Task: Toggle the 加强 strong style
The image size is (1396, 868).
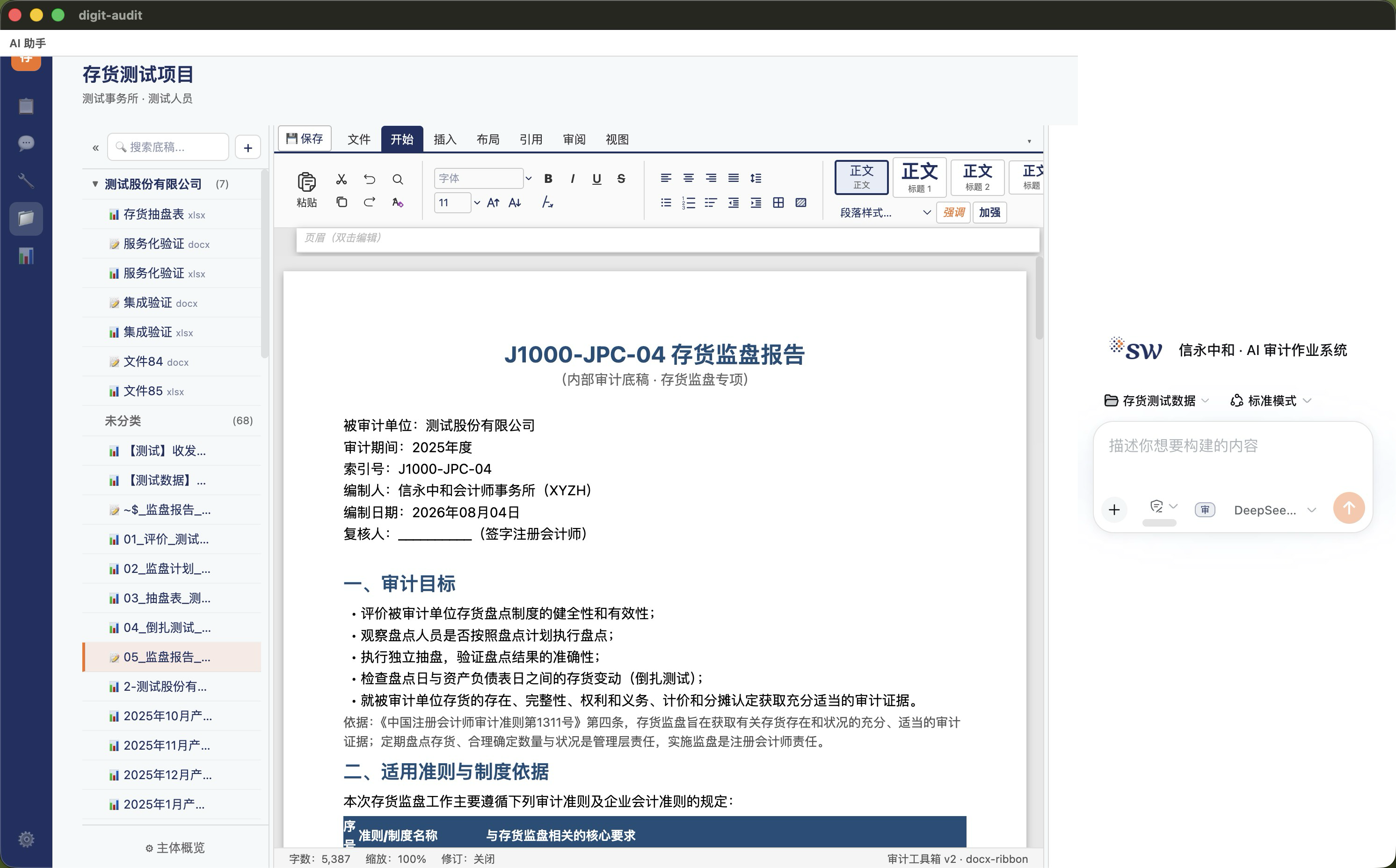Action: [989, 212]
